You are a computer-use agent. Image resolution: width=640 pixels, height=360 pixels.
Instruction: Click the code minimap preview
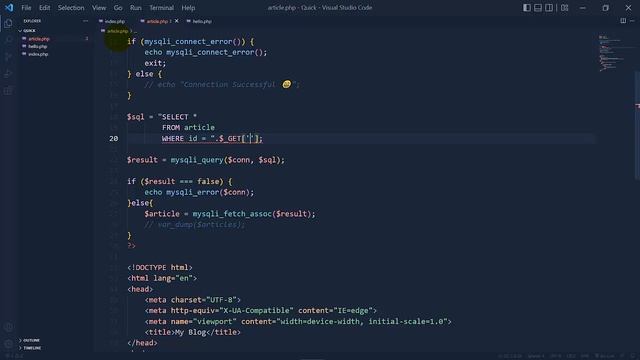611,53
